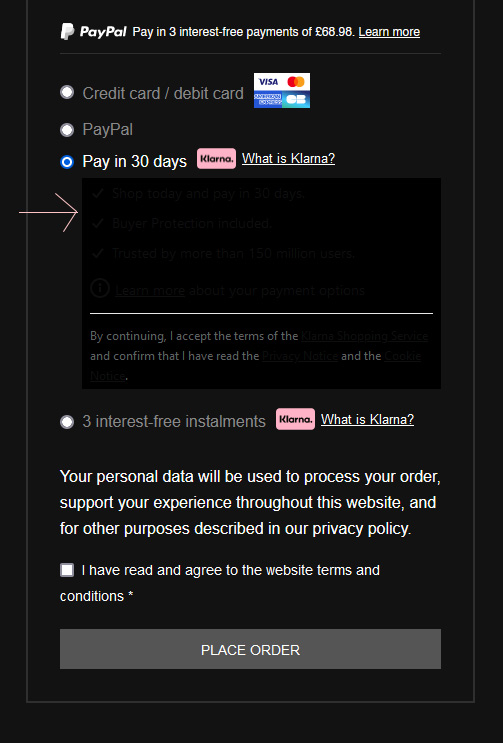This screenshot has height=743, width=503.
Task: Follow the Klarna Shopping Service link
Action: coord(365,336)
